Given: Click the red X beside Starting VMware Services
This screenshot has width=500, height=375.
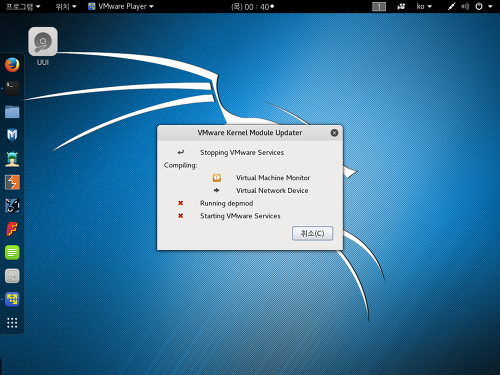Looking at the screenshot, I should click(181, 216).
